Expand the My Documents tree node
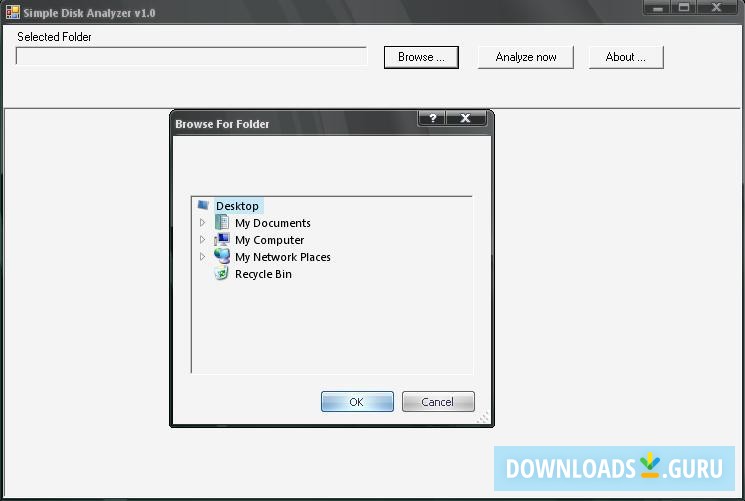This screenshot has height=501, width=745. pos(202,222)
